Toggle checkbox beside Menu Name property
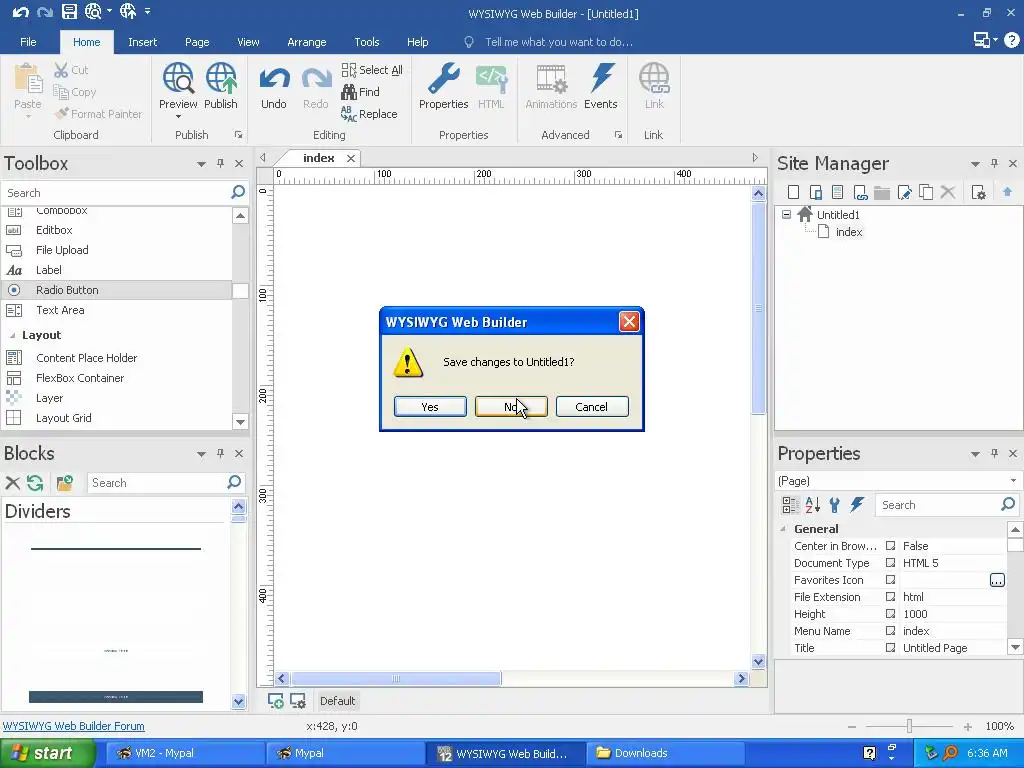1024x768 pixels. (x=890, y=631)
